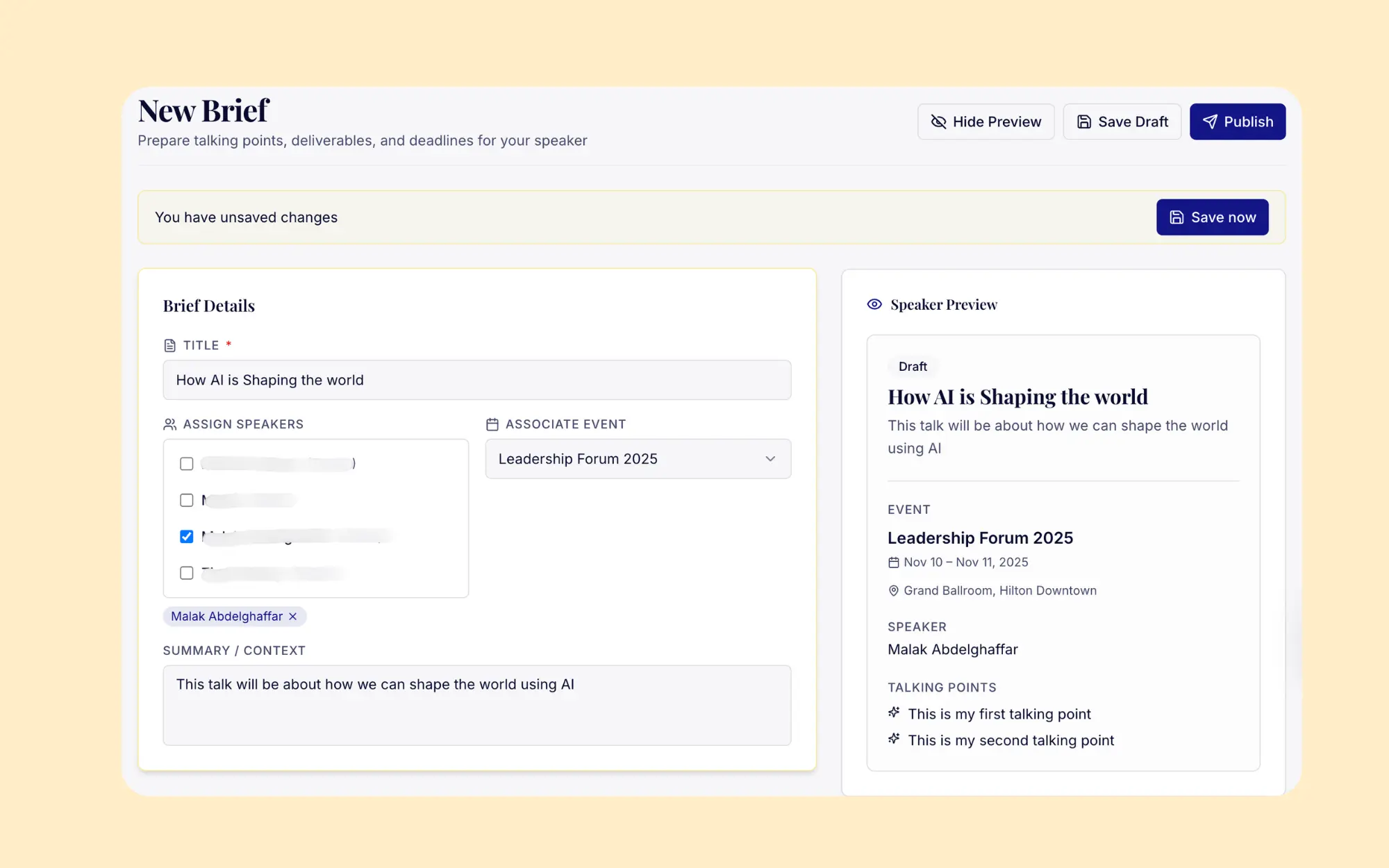Click the calendar icon next to ASSOCIATE EVENT

click(x=492, y=424)
